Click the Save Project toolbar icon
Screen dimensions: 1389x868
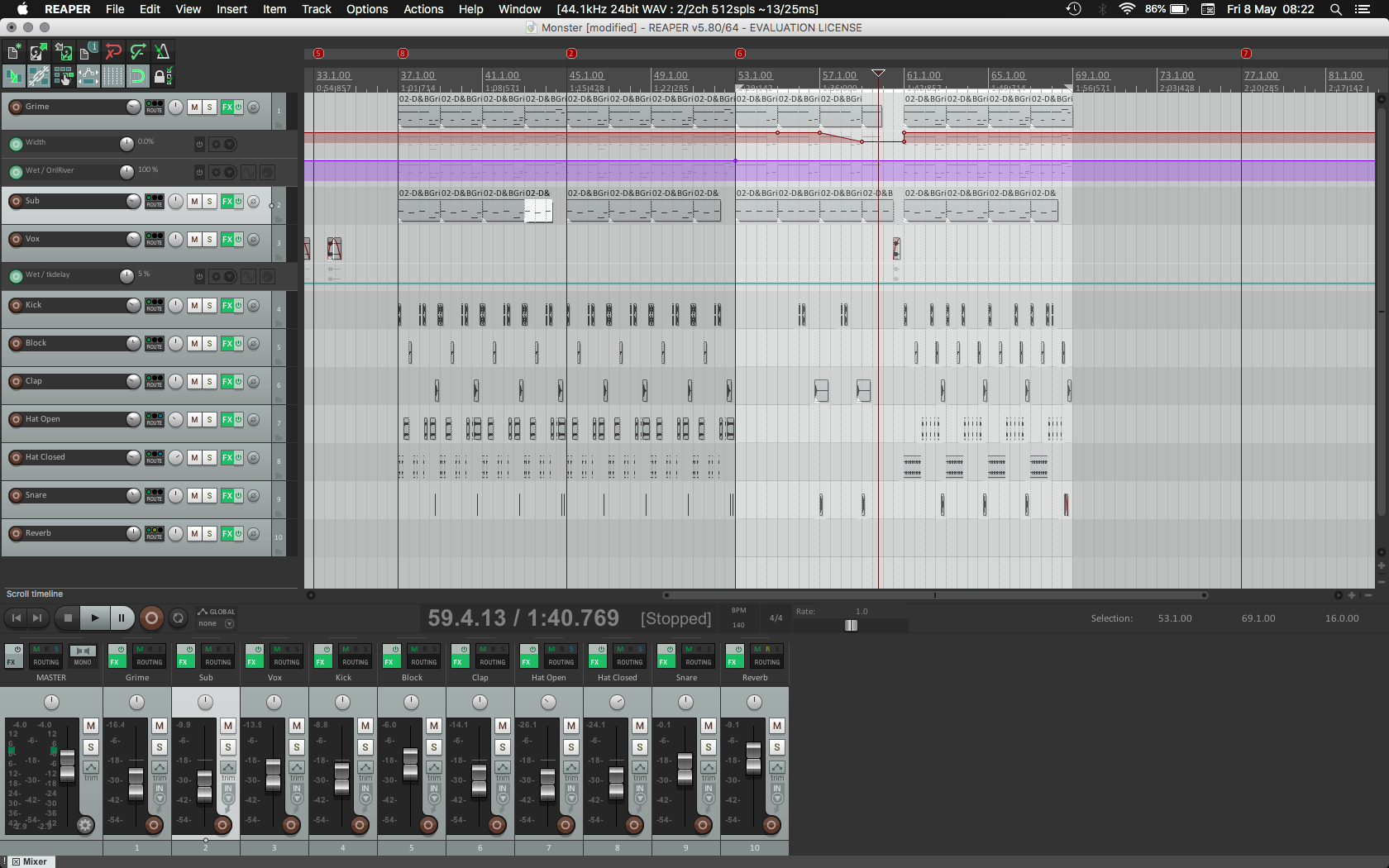tap(63, 52)
